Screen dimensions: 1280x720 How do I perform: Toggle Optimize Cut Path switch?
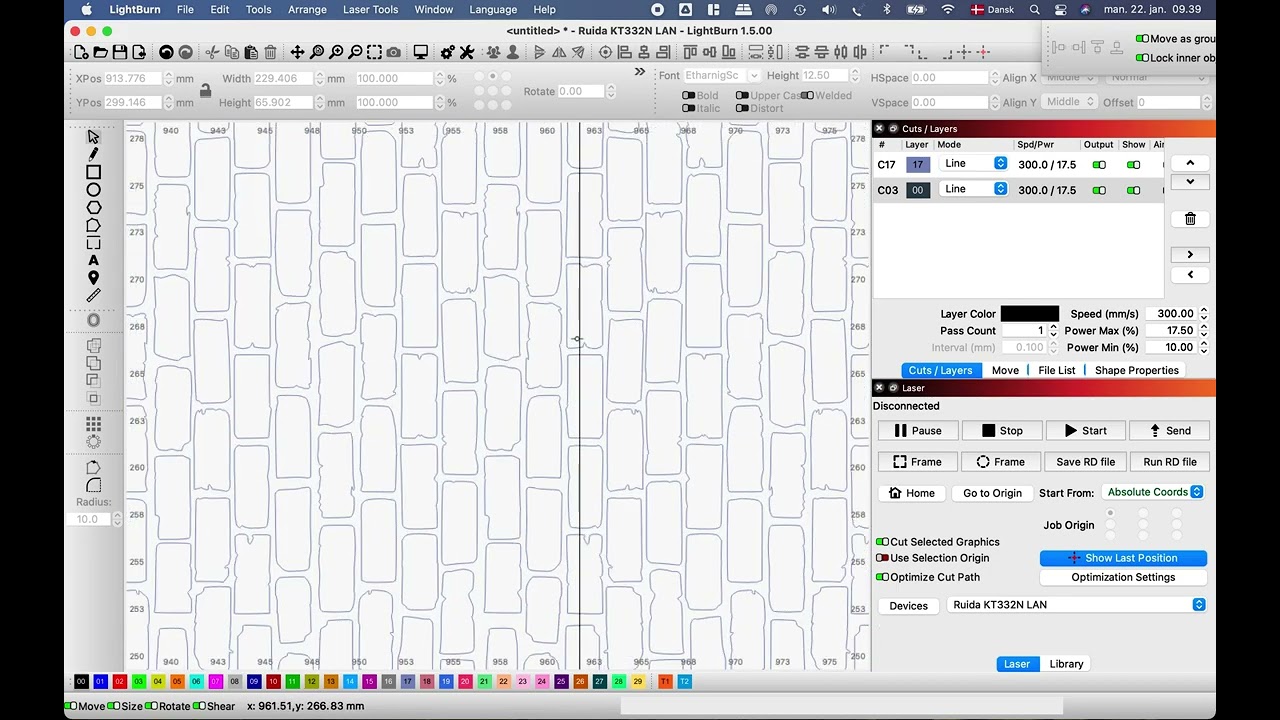pyautogui.click(x=882, y=577)
